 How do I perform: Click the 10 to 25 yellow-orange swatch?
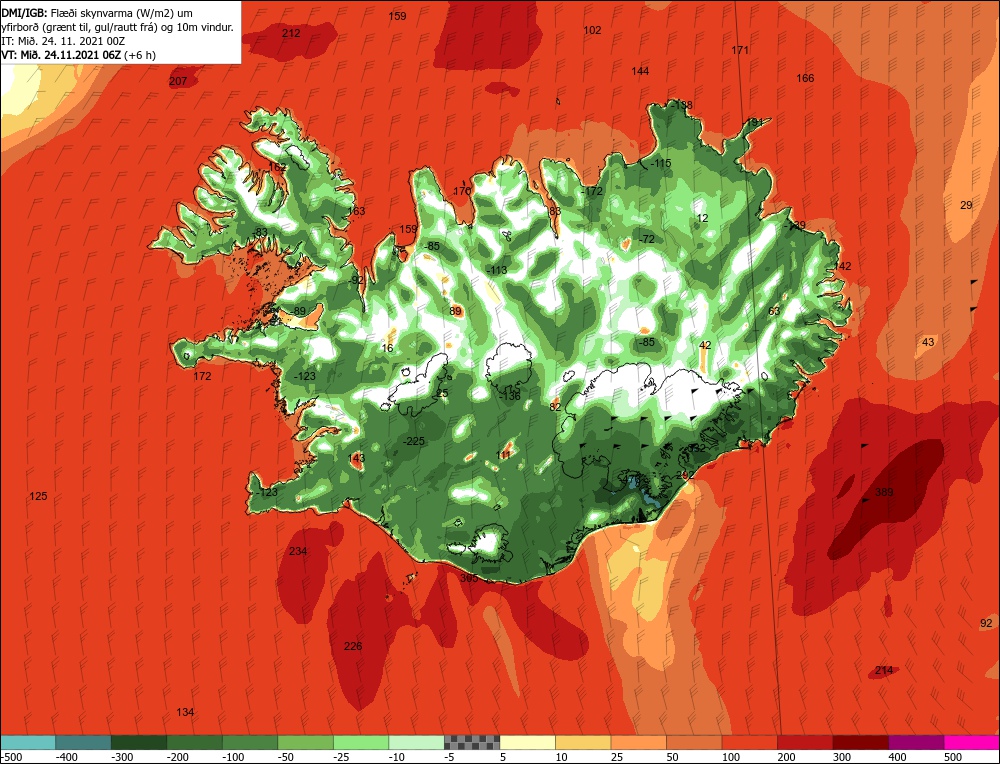pos(583,742)
